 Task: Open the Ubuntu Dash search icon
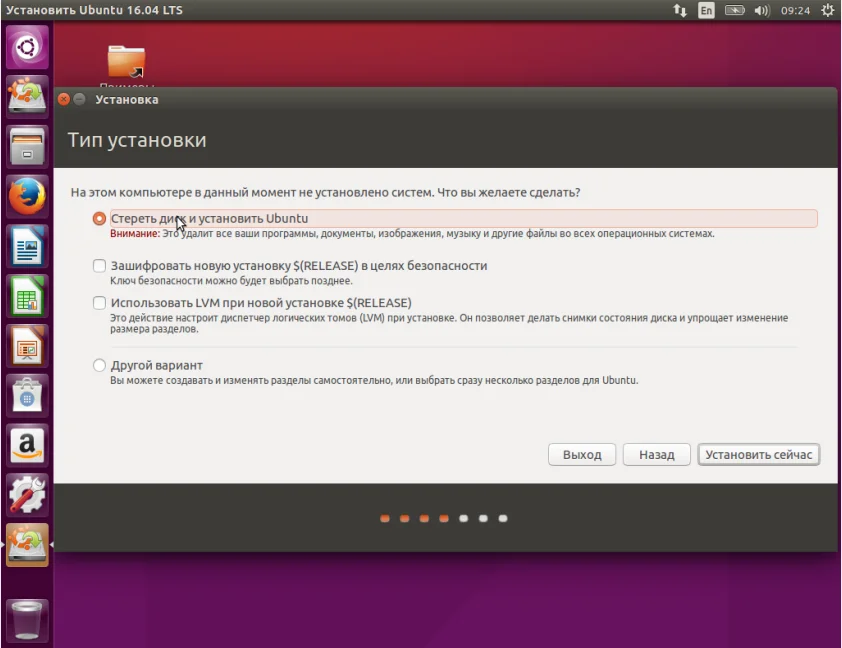(x=27, y=47)
